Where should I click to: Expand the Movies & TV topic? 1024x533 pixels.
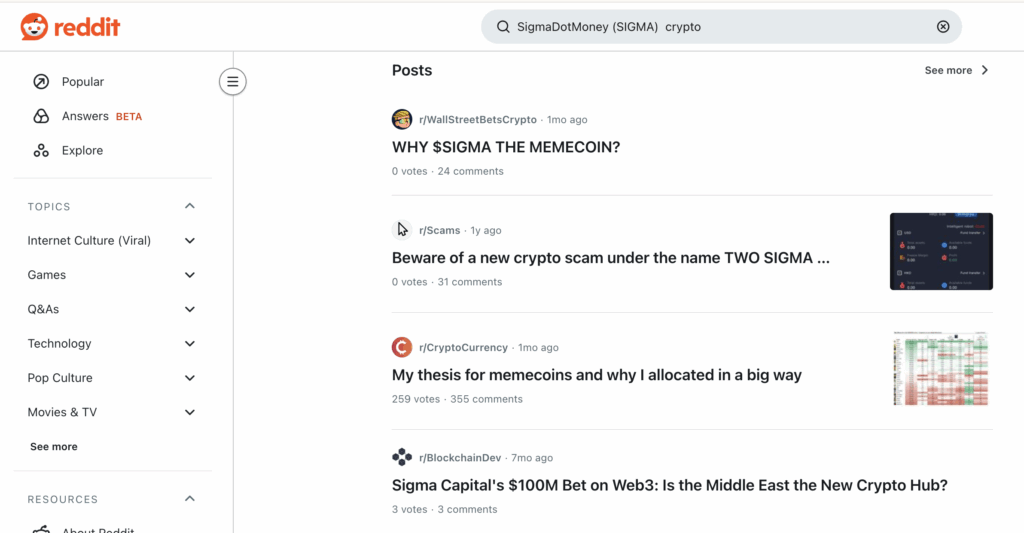(x=190, y=412)
